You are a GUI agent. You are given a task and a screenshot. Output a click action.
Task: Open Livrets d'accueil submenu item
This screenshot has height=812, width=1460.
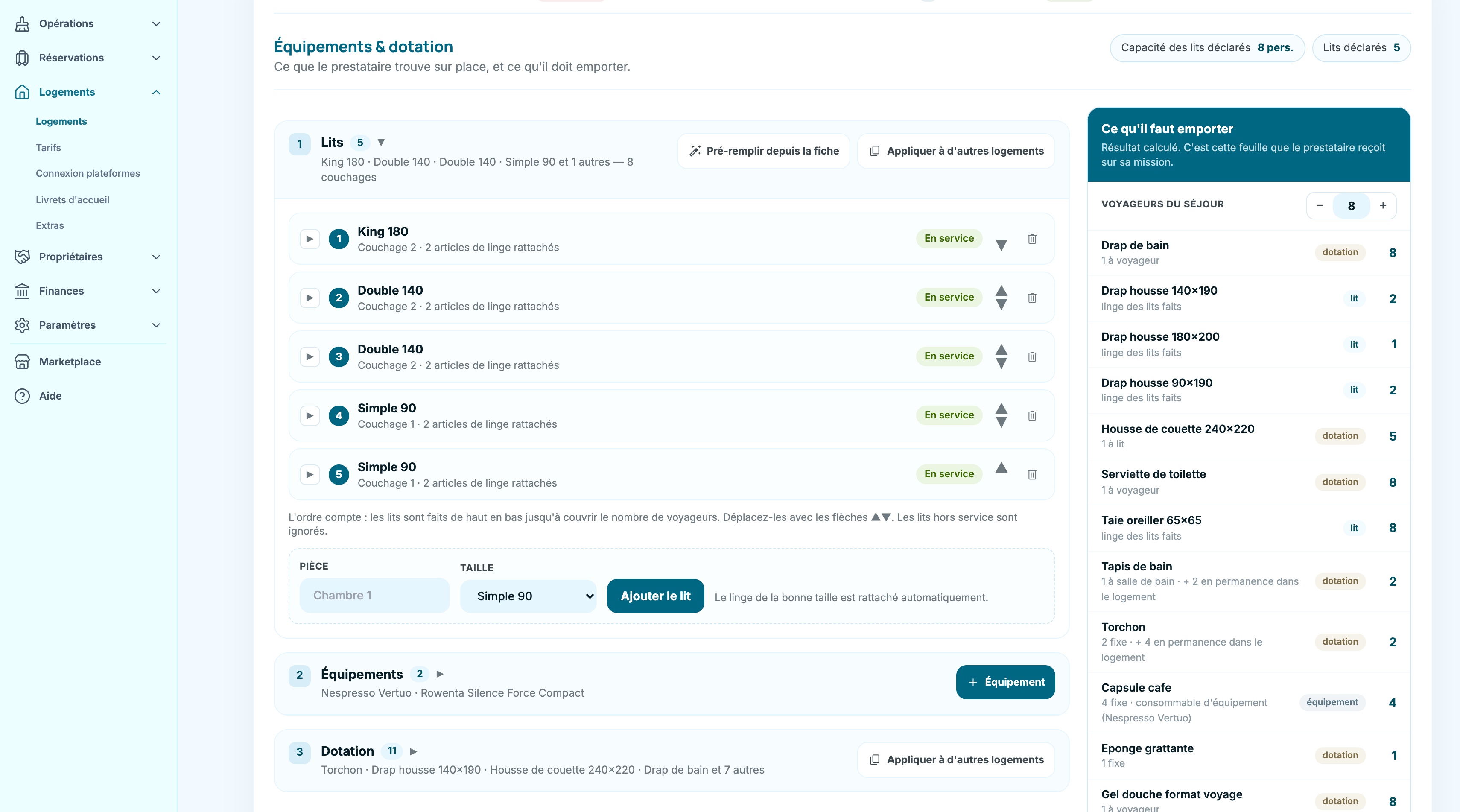click(x=73, y=199)
